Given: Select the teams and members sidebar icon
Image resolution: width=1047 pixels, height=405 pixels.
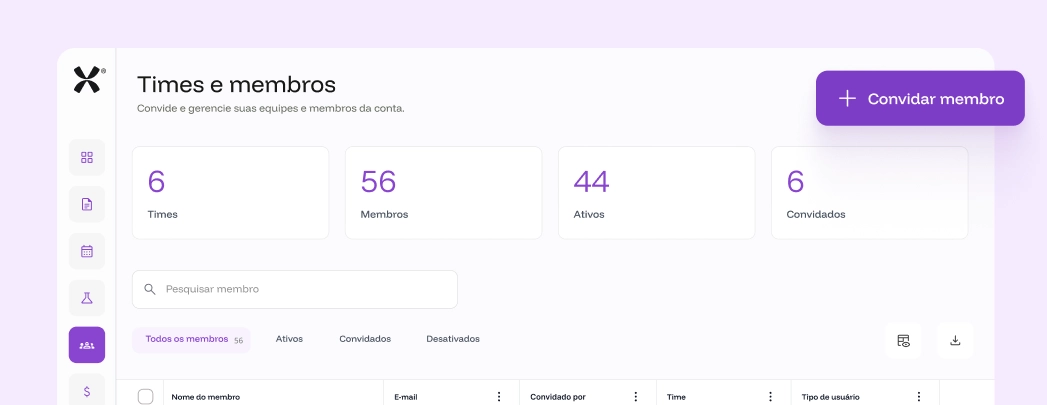Looking at the screenshot, I should [87, 345].
